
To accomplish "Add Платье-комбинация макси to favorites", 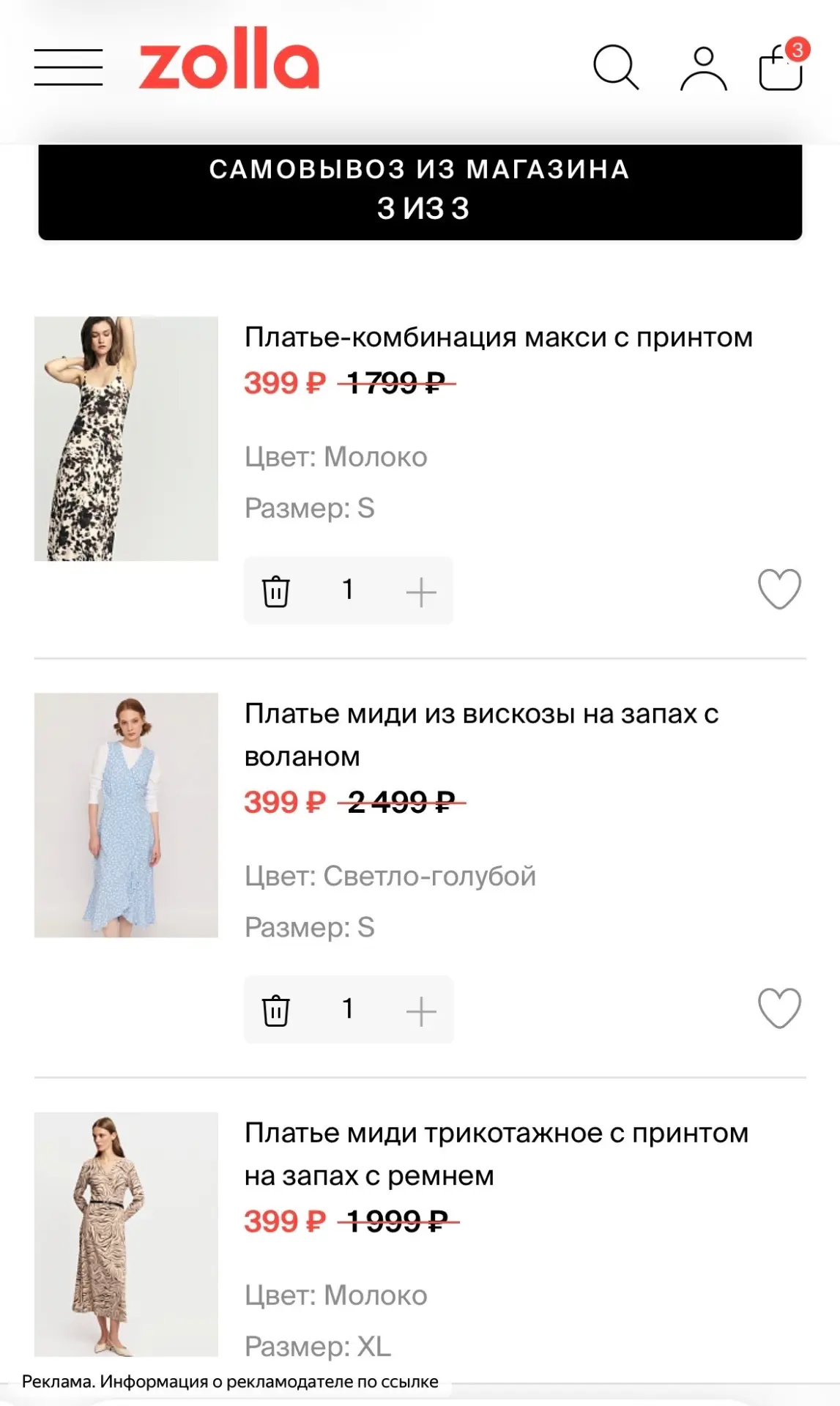I will [779, 589].
